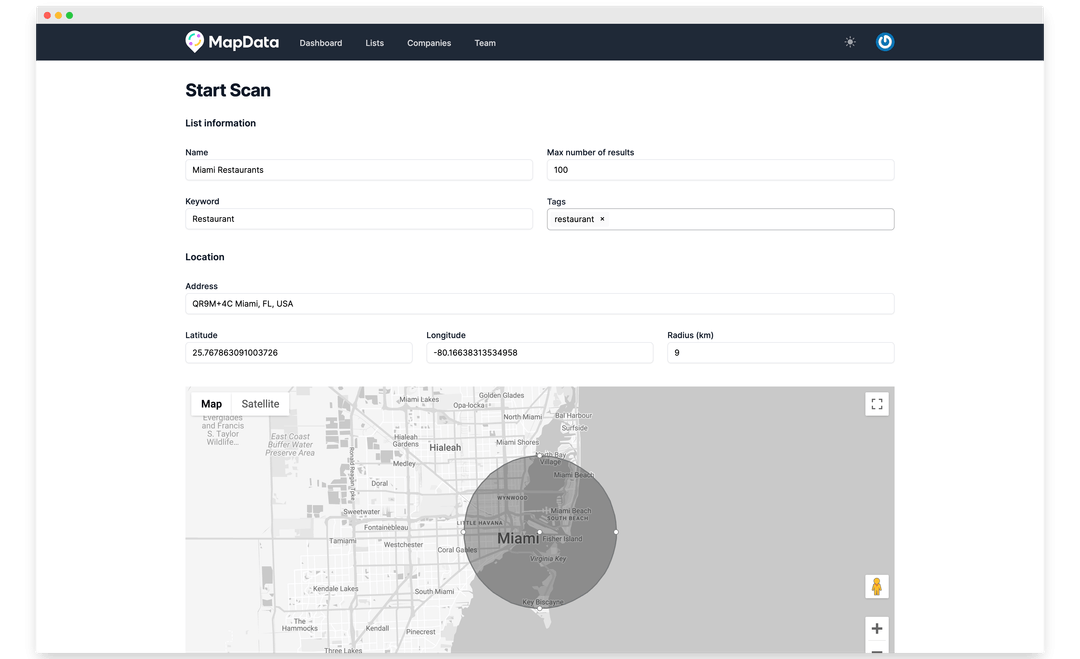The width and height of the screenshot is (1080, 659).
Task: Click the Latitude input field
Action: (x=299, y=353)
